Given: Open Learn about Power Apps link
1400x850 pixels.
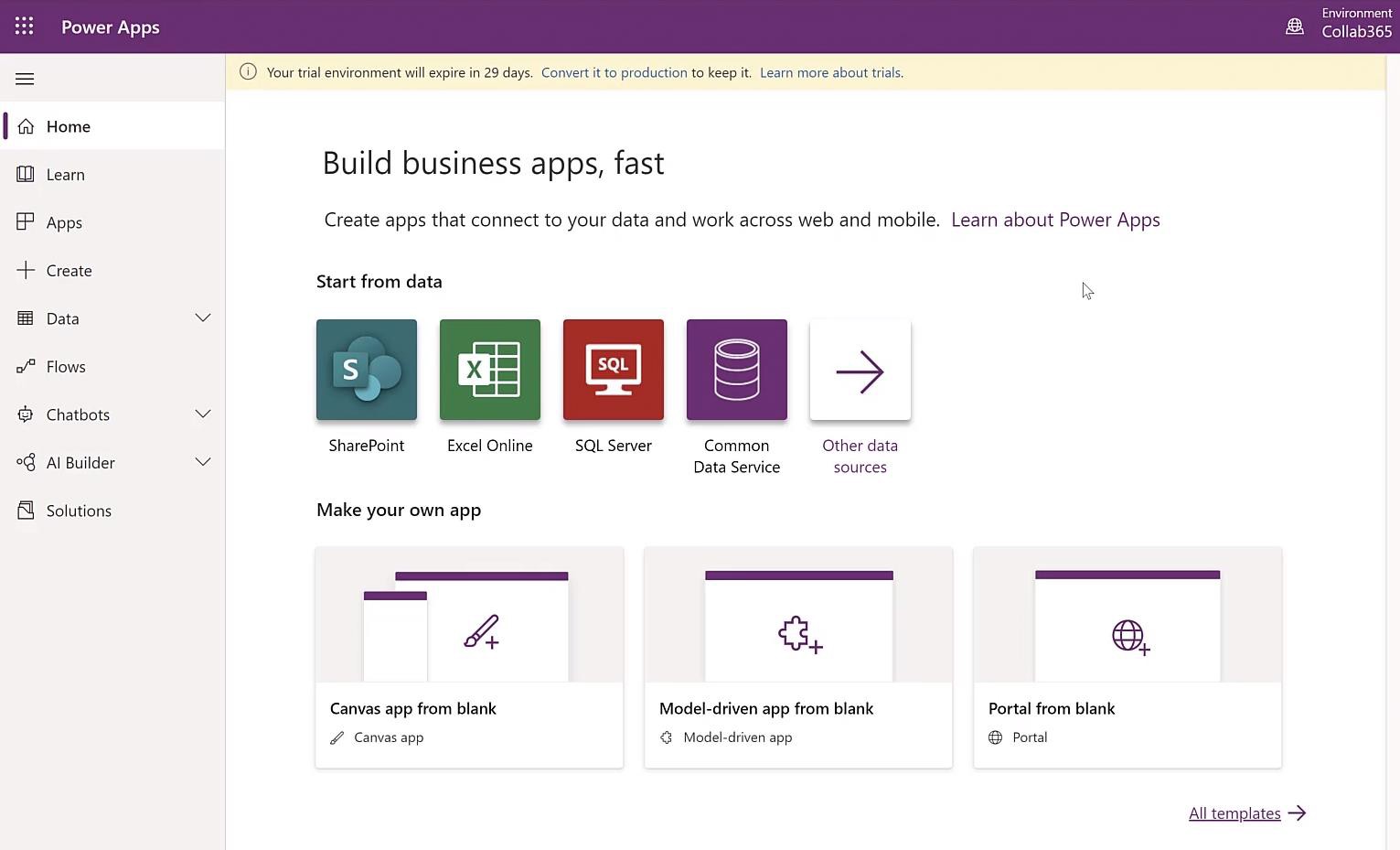Looking at the screenshot, I should 1055,220.
